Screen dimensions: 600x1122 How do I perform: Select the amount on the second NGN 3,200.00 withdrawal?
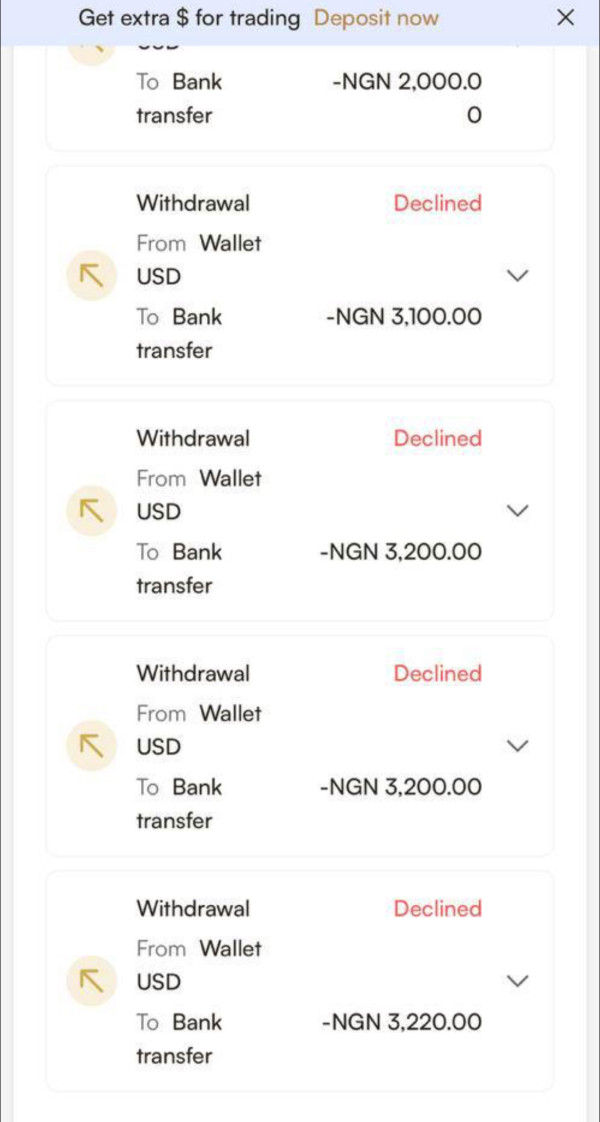(400, 787)
